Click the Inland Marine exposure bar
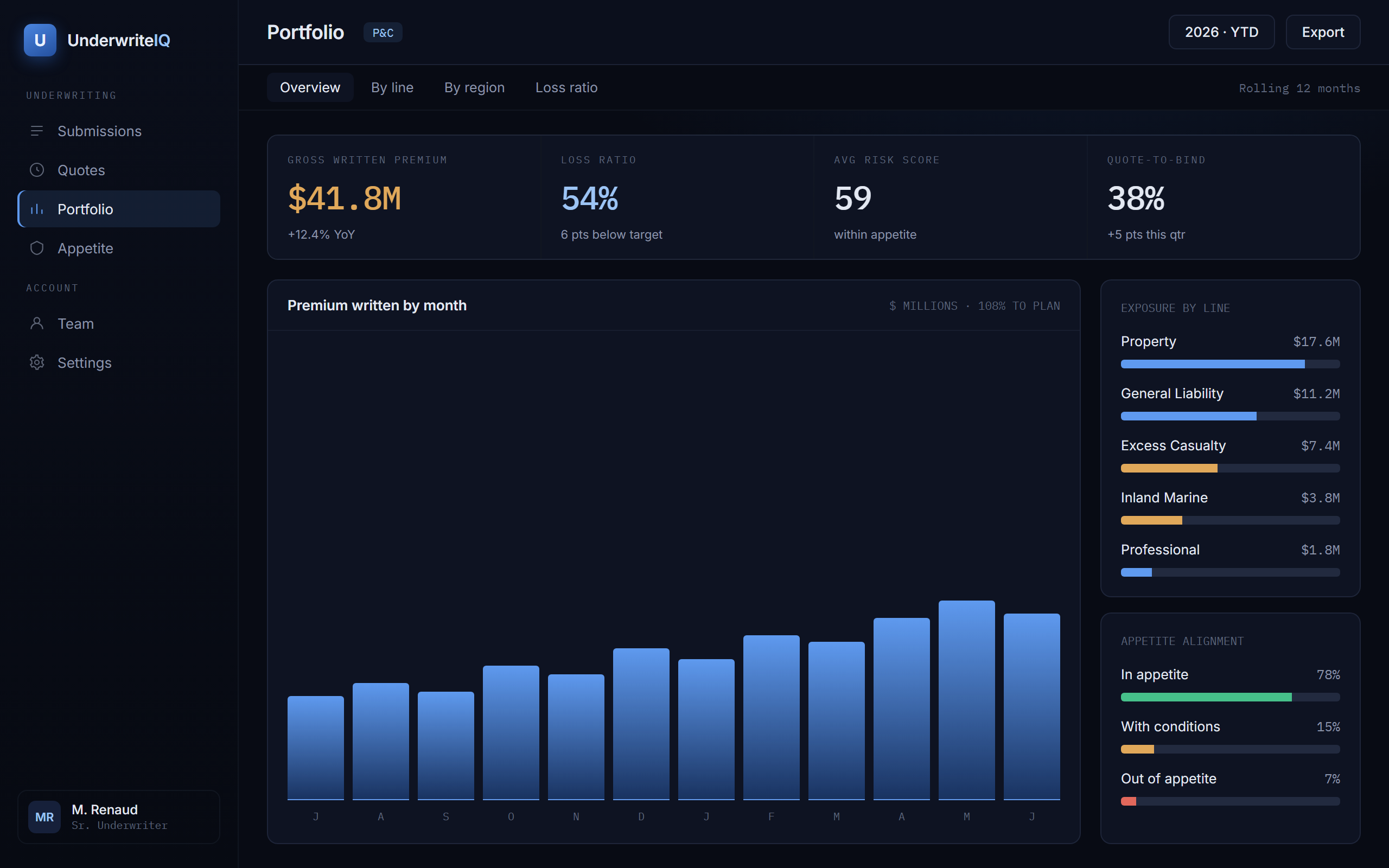Image resolution: width=1389 pixels, height=868 pixels. click(x=1231, y=520)
